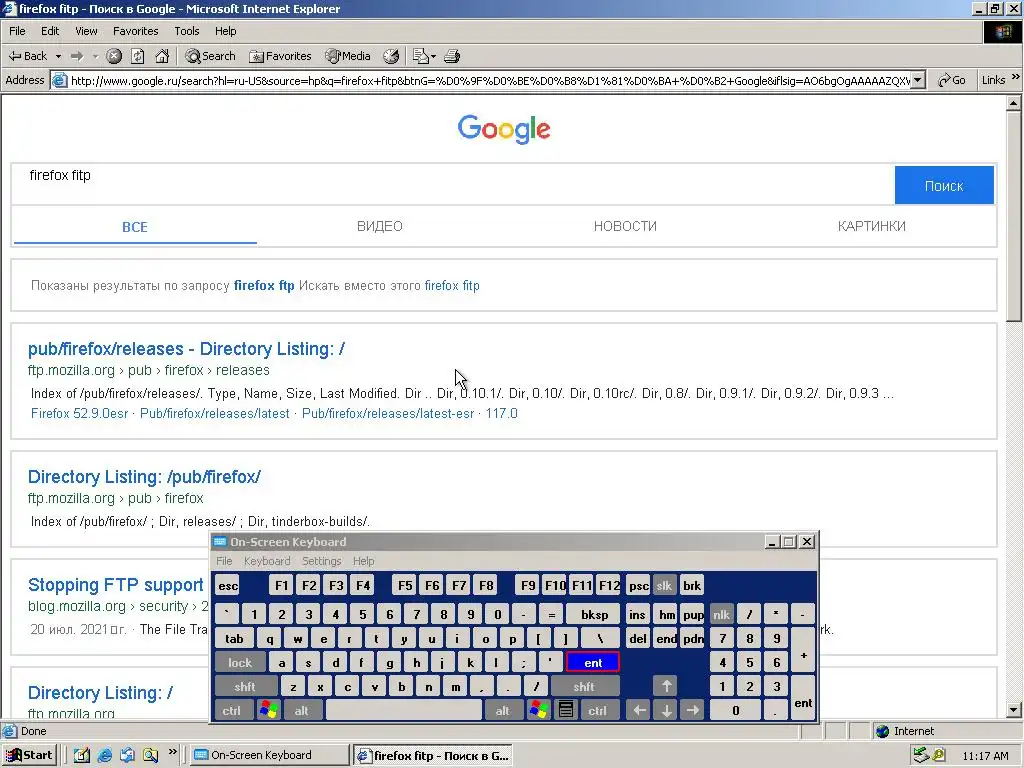The height and width of the screenshot is (768, 1024).
Task: Click the up arrow key on the On-Screen Keyboard
Action: [666, 686]
